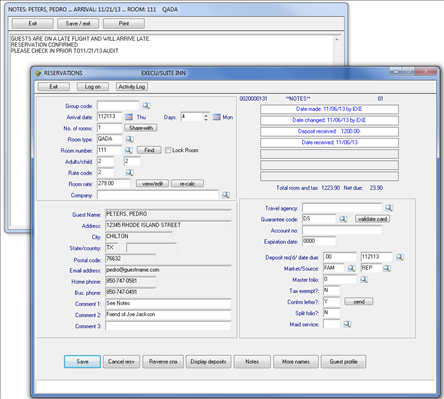Click the view/edit room rate button

[152, 184]
